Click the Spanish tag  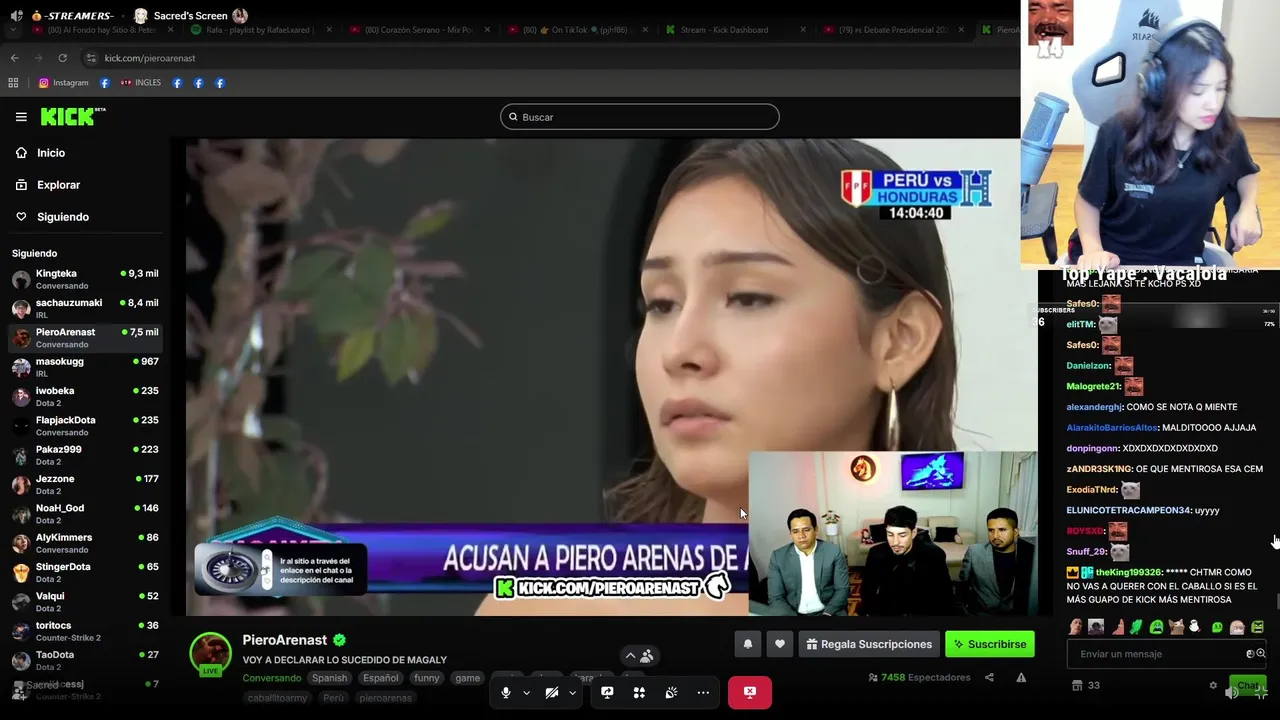tap(329, 678)
